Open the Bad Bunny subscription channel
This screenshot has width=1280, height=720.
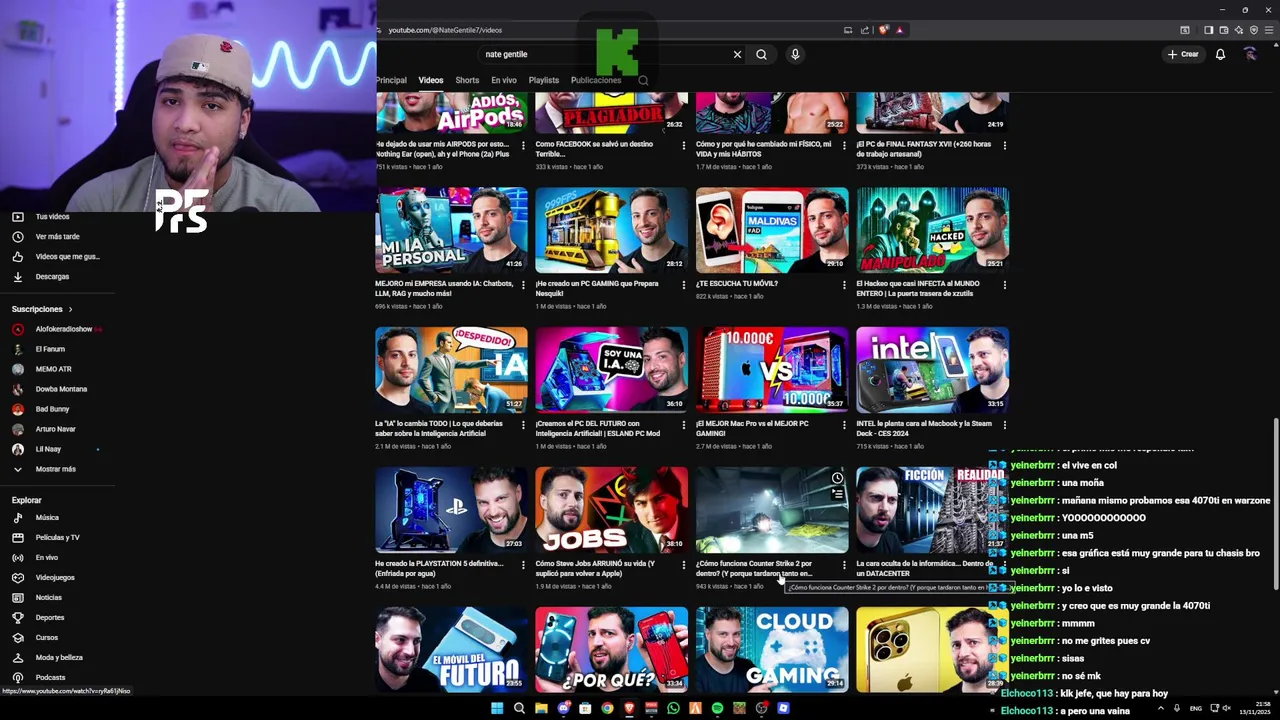(x=40, y=409)
